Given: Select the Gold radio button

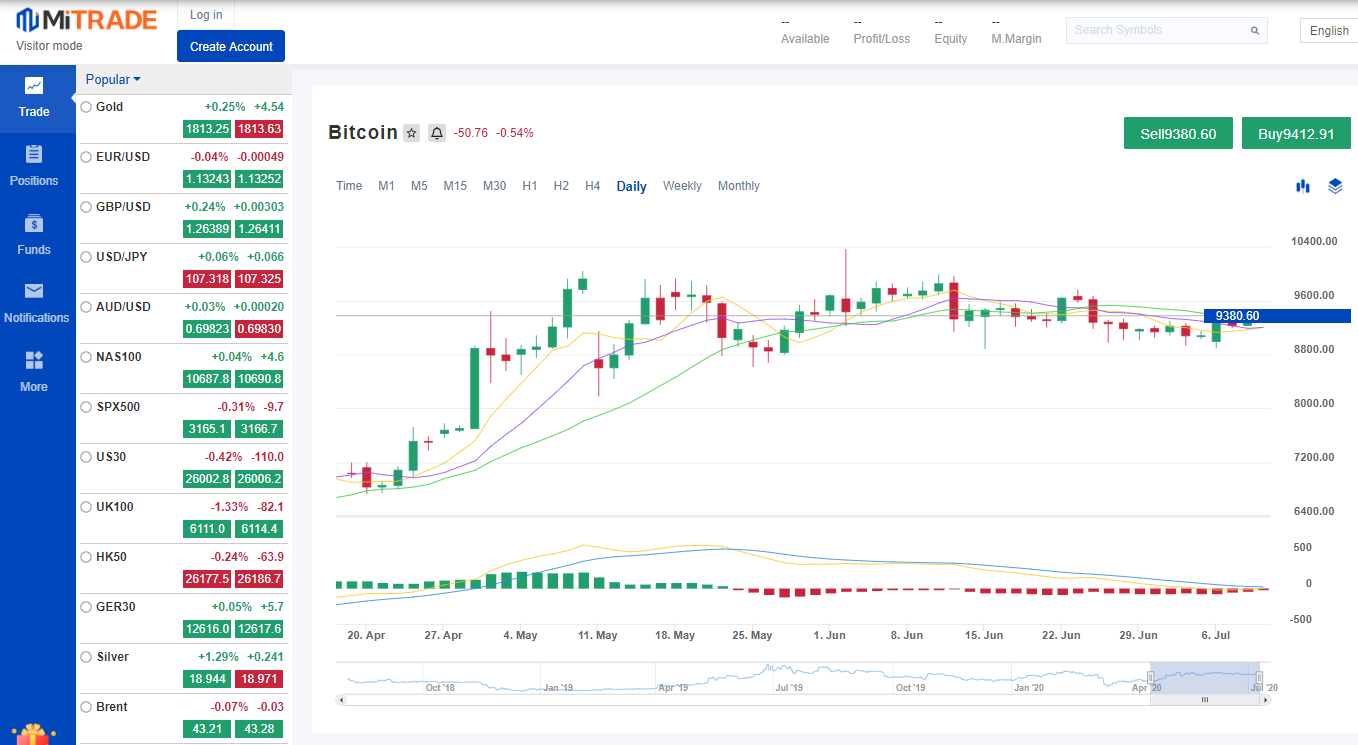Looking at the screenshot, I should [x=86, y=107].
